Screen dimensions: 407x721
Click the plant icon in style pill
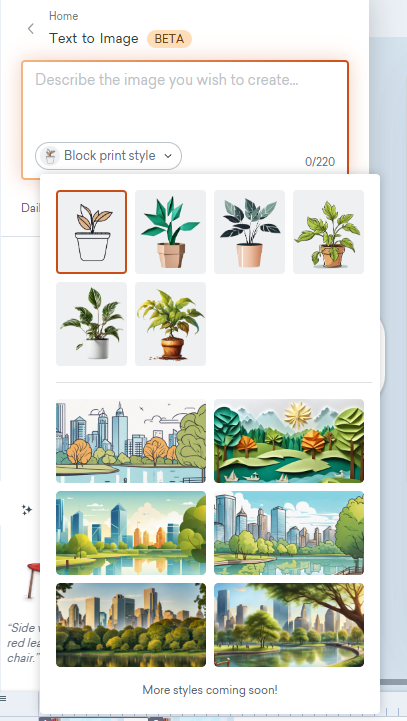[50, 156]
